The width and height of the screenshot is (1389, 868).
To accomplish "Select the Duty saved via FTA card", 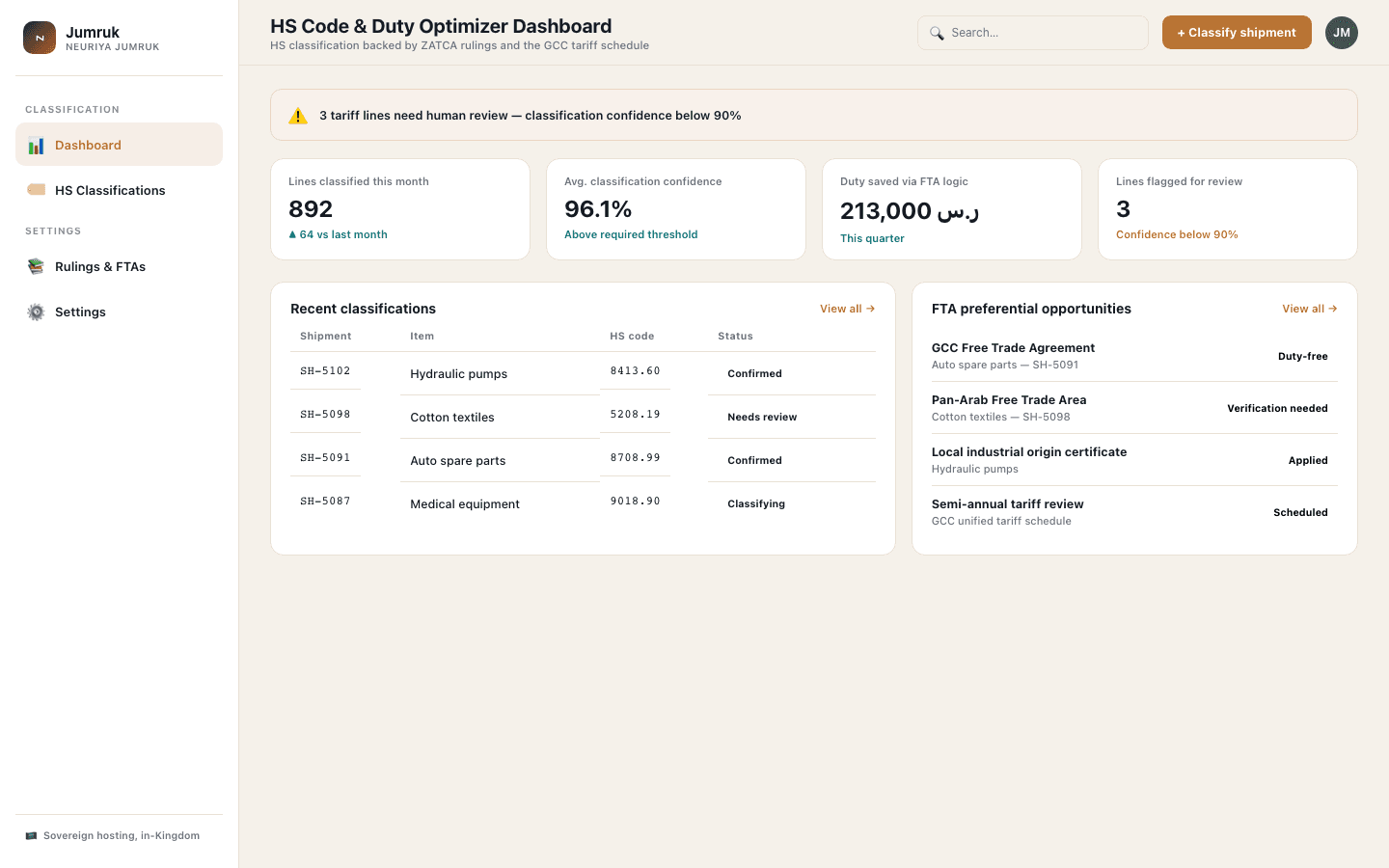I will 952,209.
